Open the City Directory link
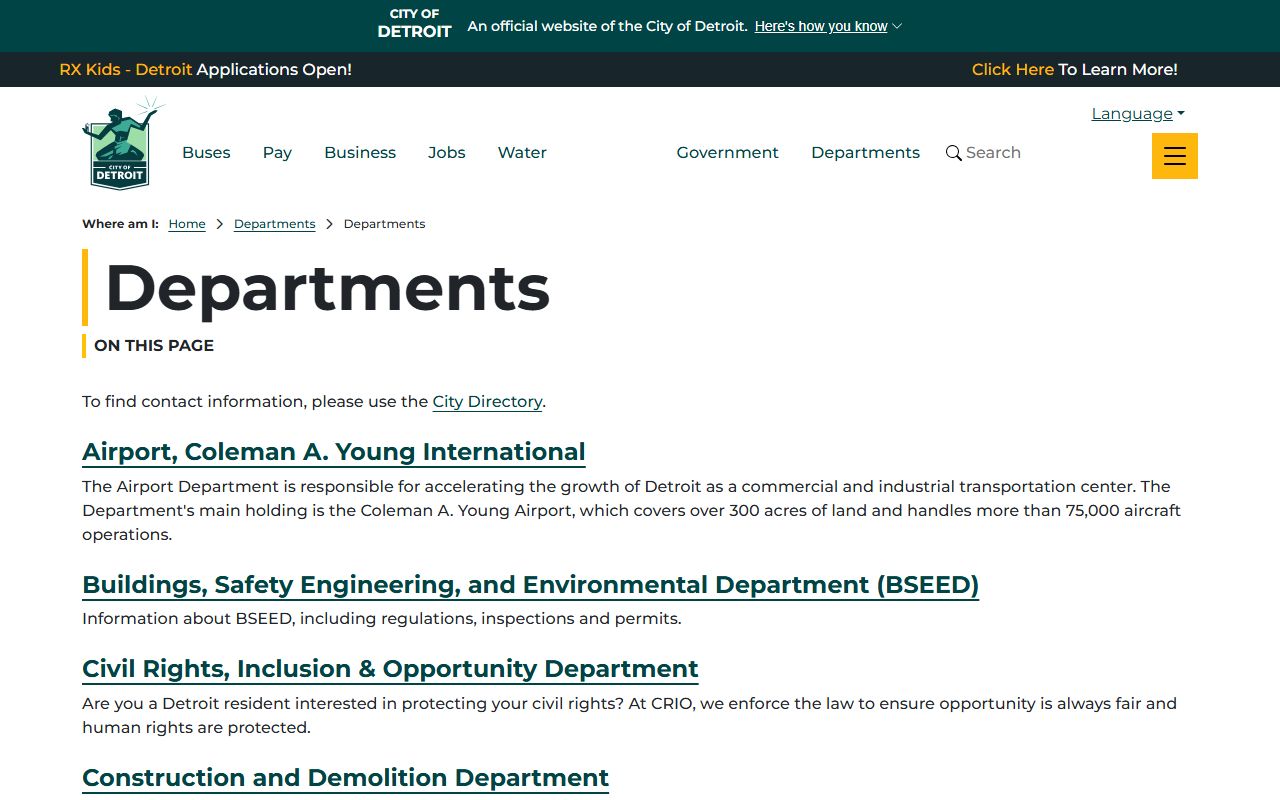The image size is (1280, 800). coord(487,402)
